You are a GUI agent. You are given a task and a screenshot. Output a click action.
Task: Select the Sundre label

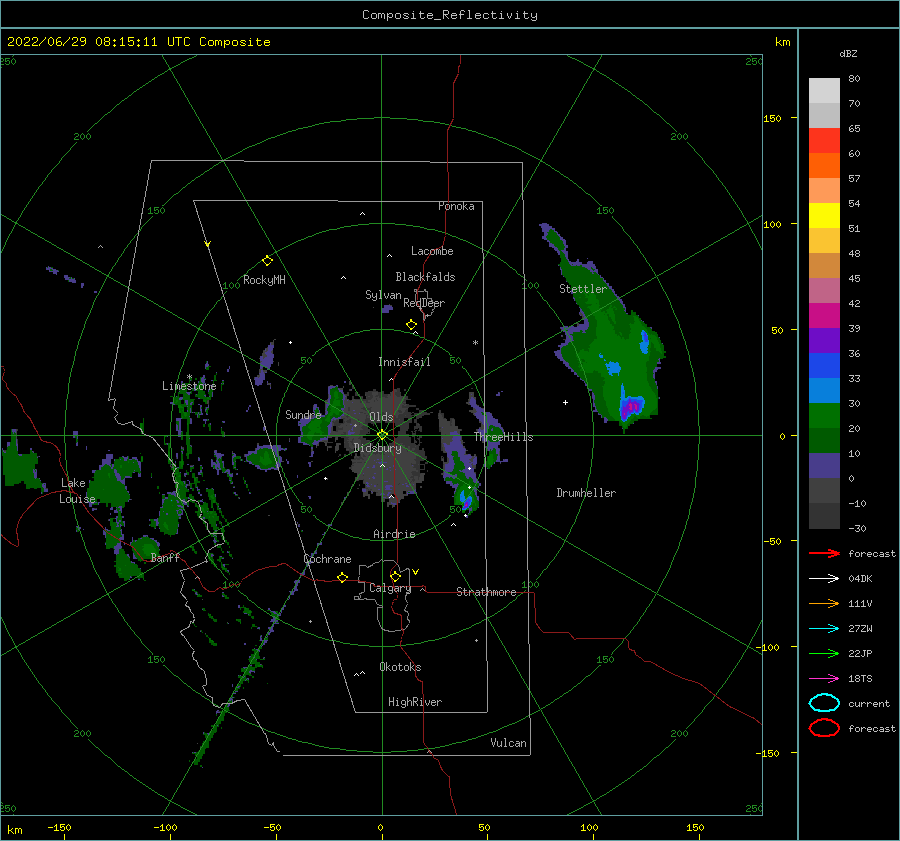303,414
